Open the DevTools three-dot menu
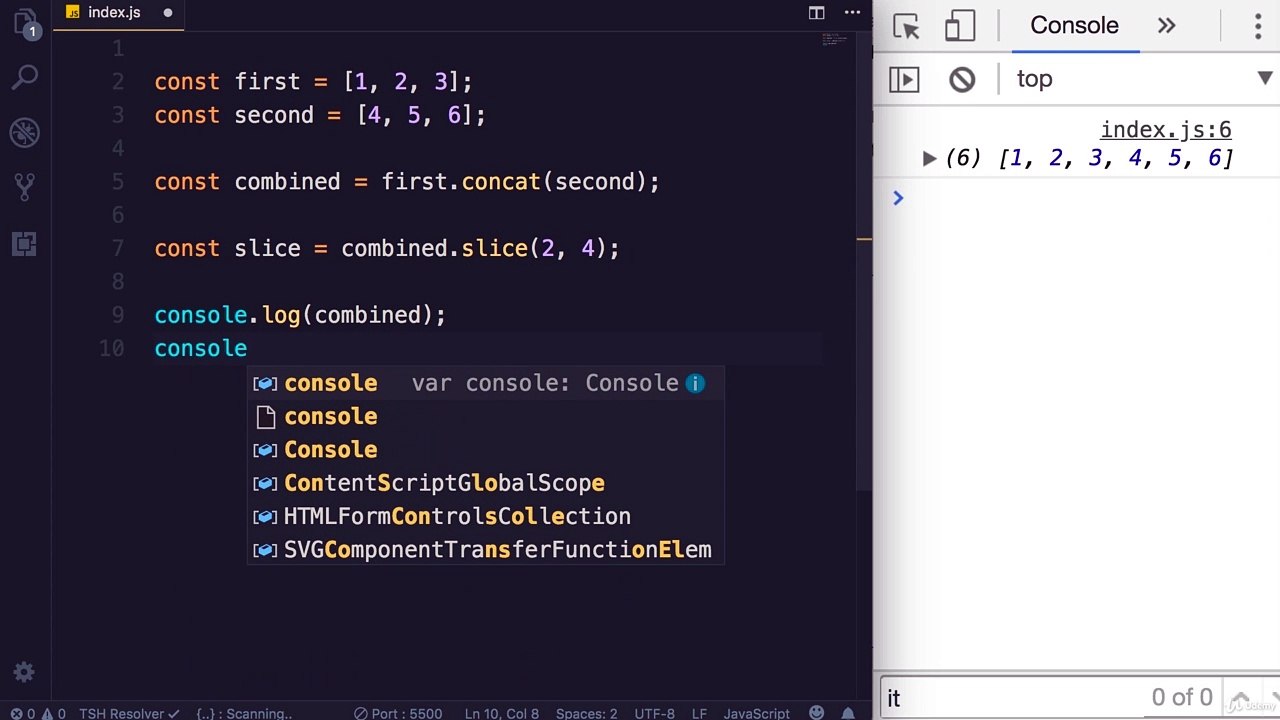The image size is (1280, 720). (x=1258, y=26)
